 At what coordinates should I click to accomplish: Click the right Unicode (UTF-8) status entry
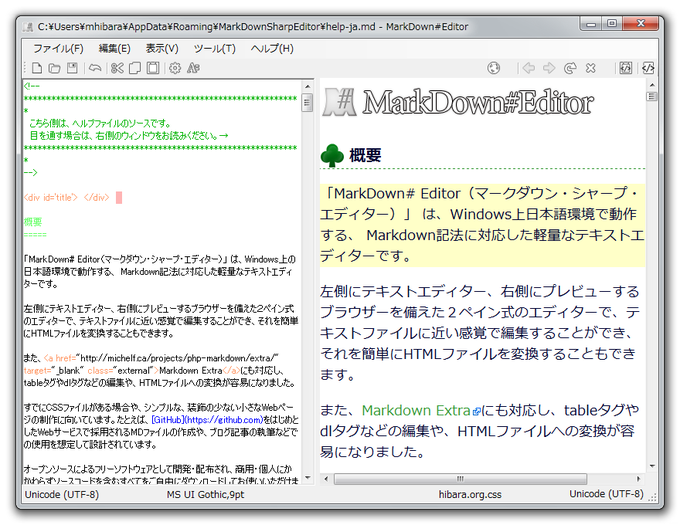[x=606, y=494]
